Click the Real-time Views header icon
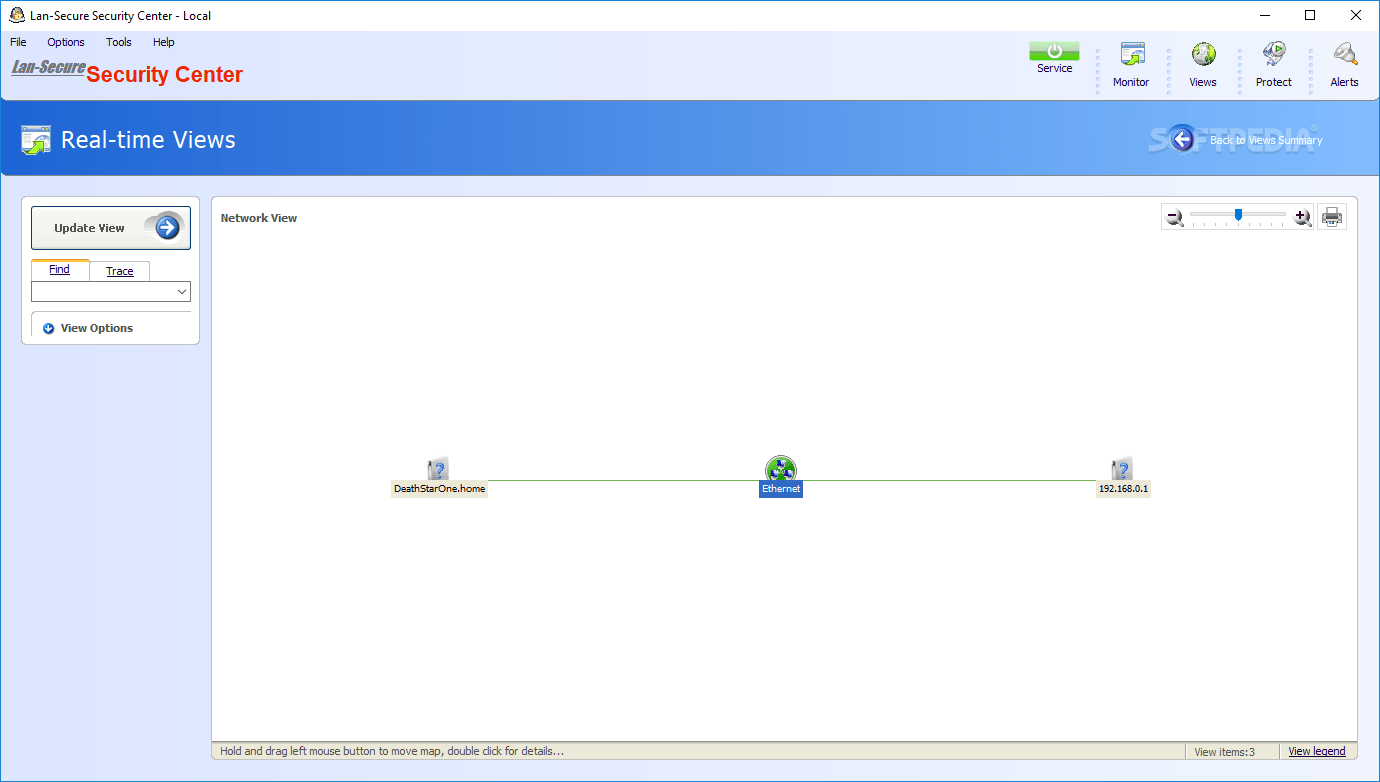This screenshot has height=782, width=1380. (x=36, y=140)
